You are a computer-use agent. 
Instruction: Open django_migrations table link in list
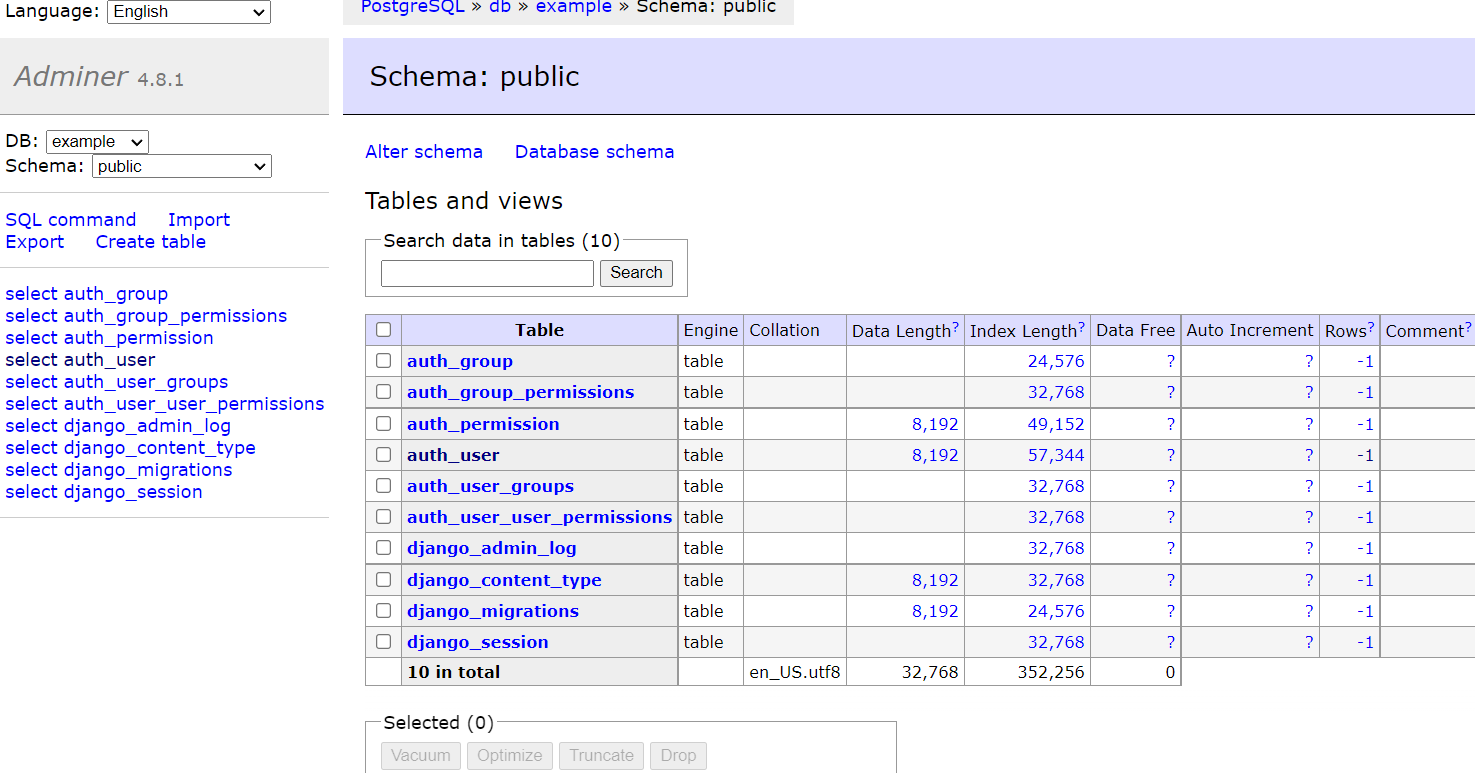coord(493,611)
